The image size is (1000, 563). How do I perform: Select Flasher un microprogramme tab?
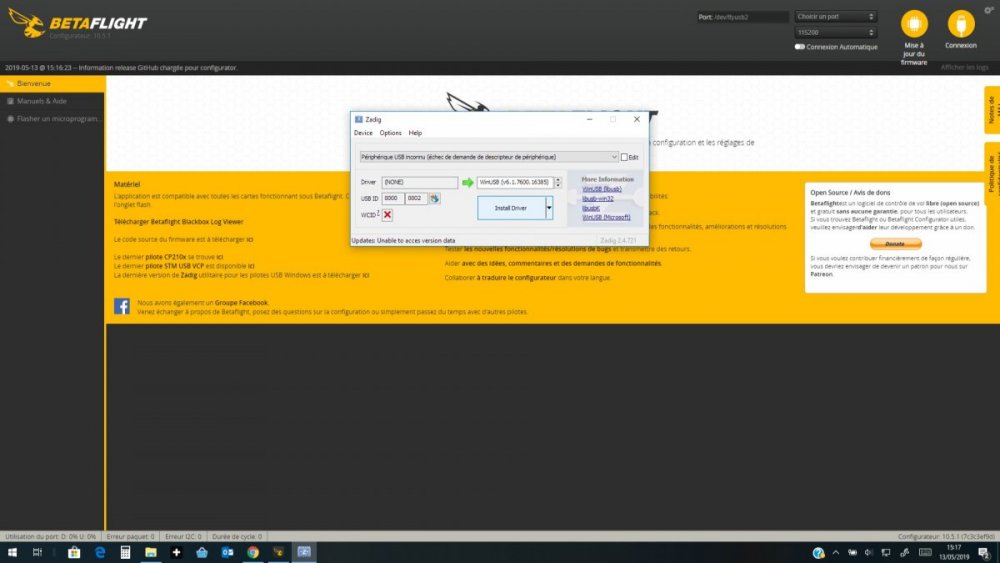tap(52, 119)
